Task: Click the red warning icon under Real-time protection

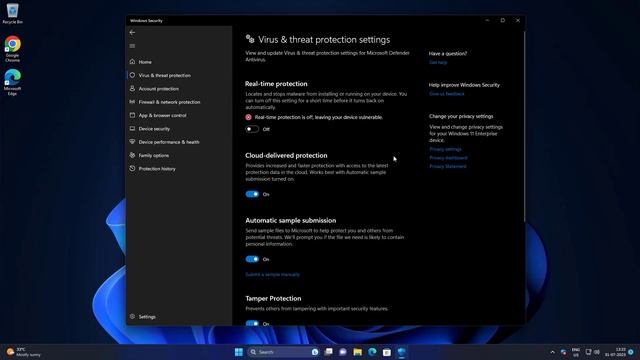Action: pyautogui.click(x=248, y=117)
